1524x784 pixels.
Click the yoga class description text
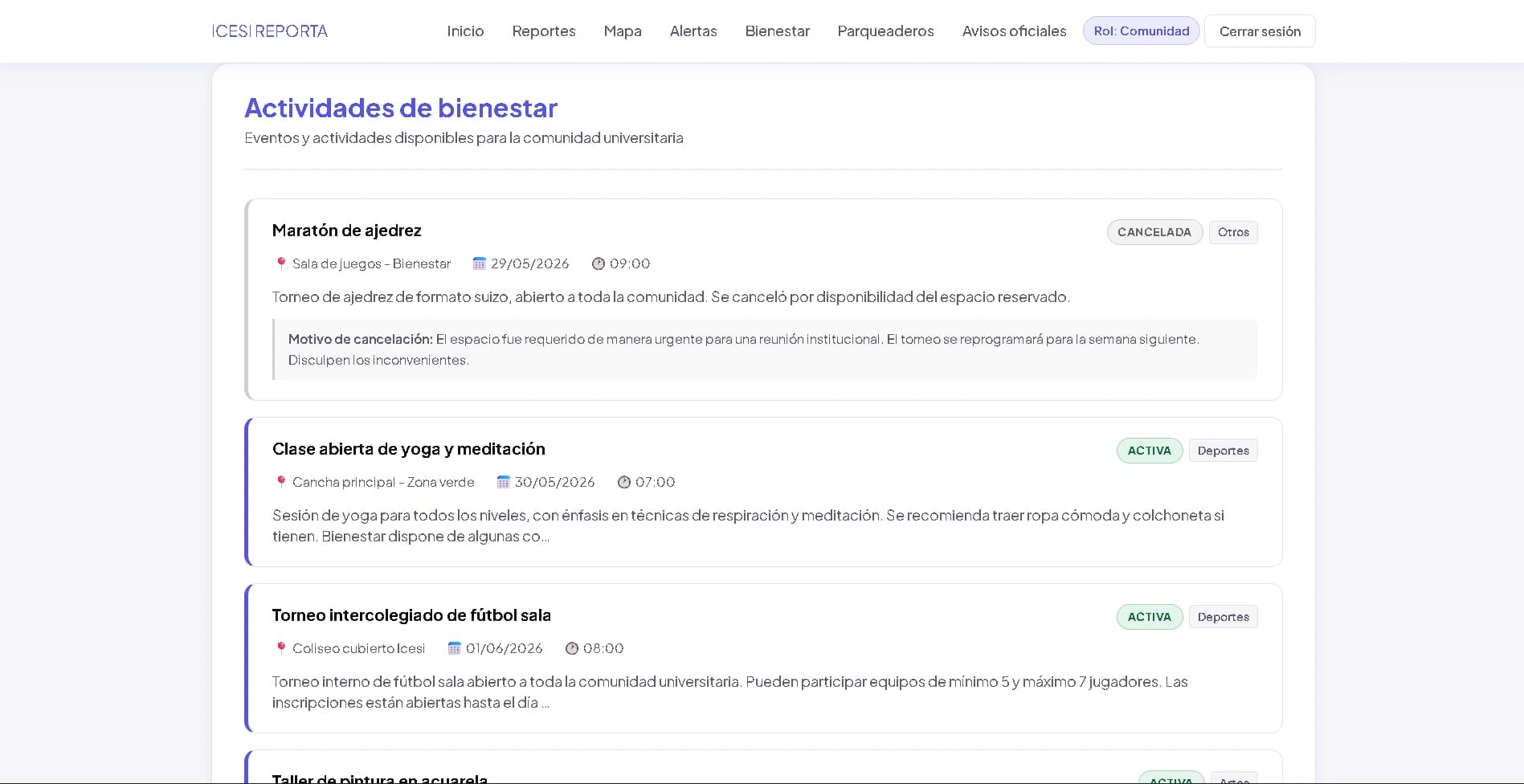(748, 525)
